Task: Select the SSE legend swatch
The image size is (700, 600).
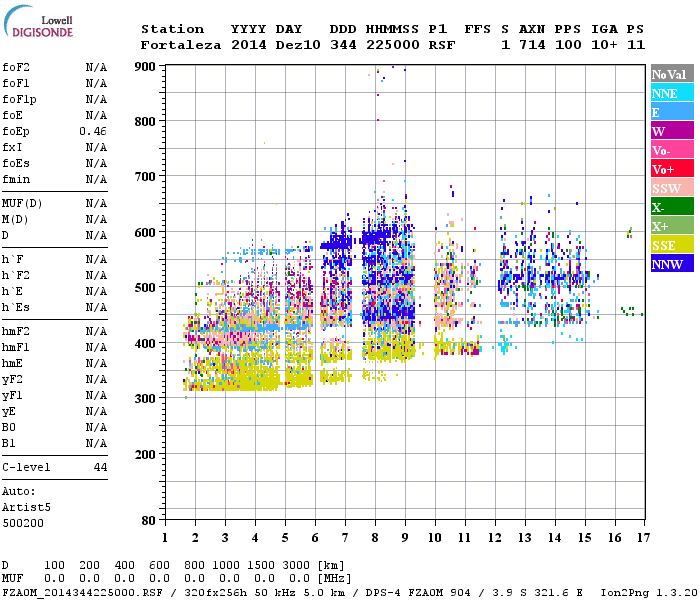Action: [672, 245]
